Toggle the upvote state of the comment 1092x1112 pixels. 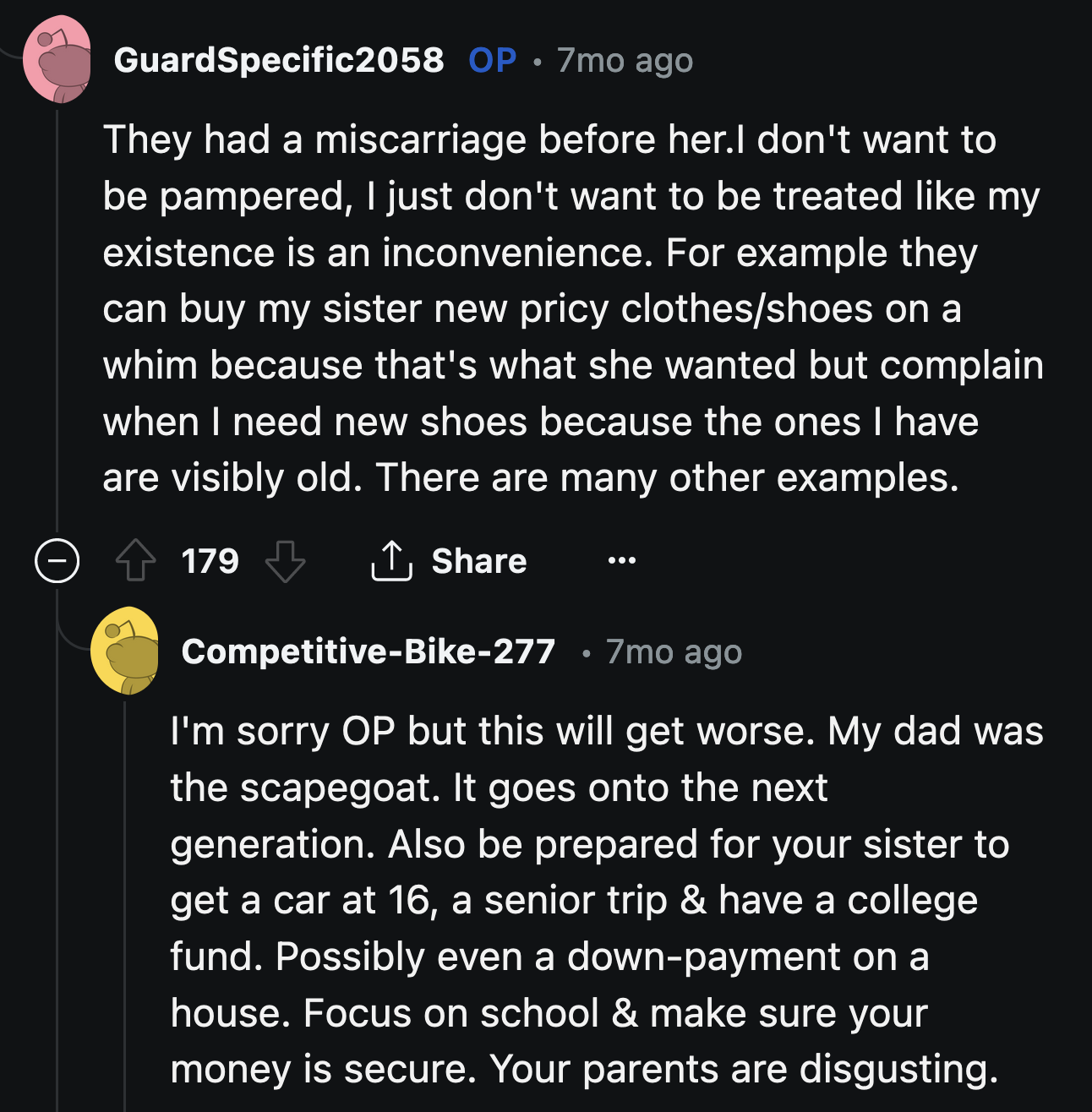[134, 560]
